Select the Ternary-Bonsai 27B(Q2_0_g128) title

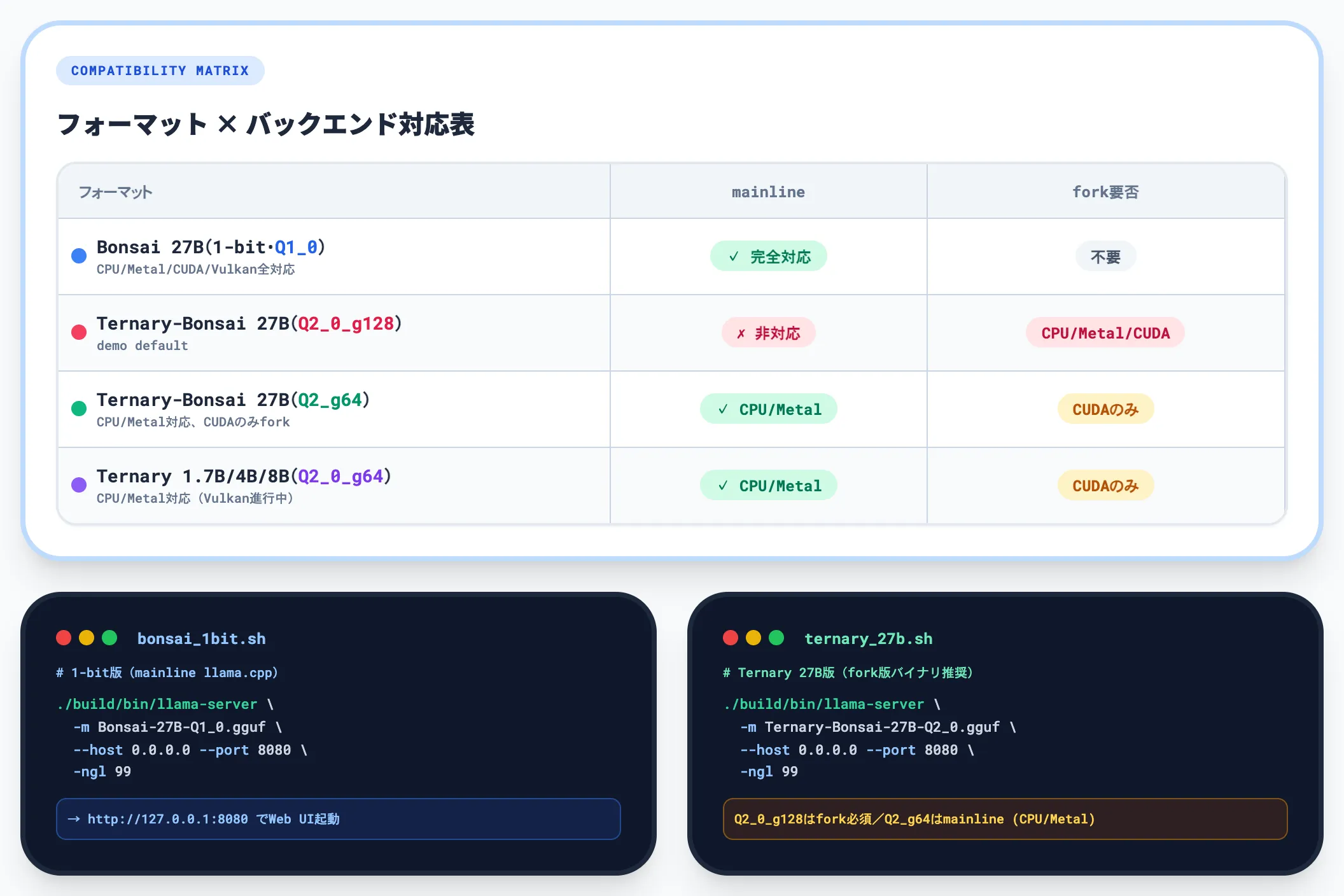(x=249, y=323)
